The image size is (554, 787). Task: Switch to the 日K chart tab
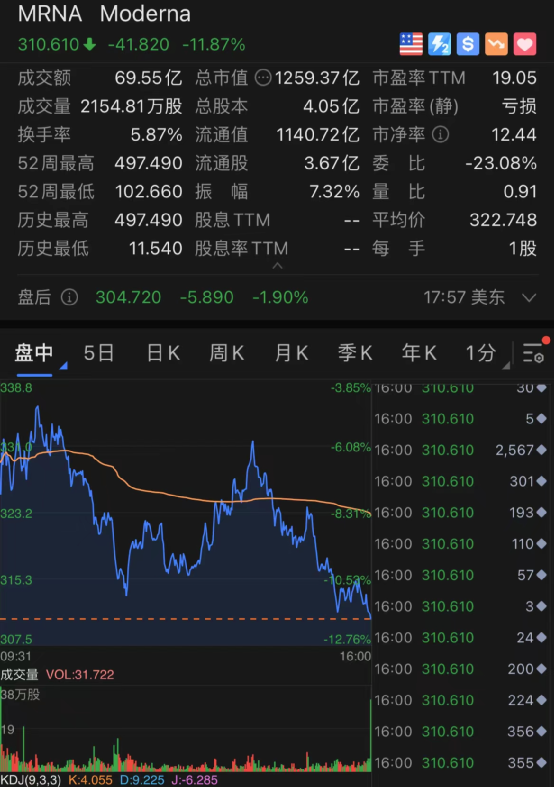click(x=163, y=353)
